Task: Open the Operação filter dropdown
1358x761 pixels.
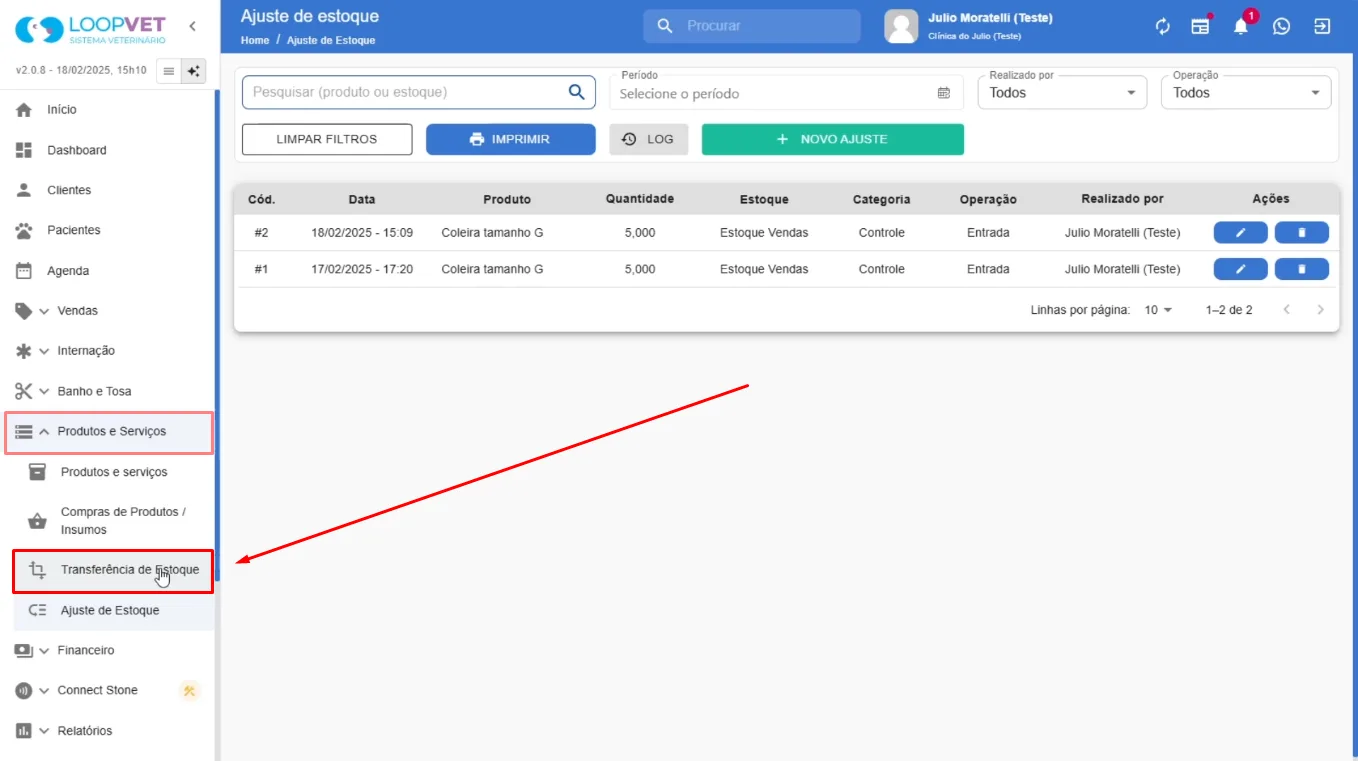Action: [x=1246, y=92]
